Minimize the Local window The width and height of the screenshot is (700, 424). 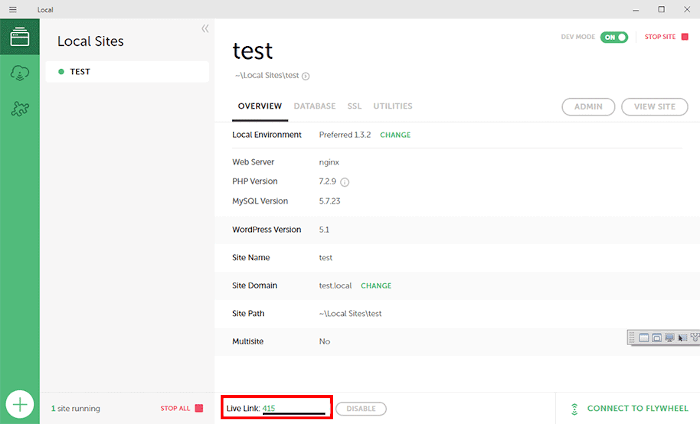pos(636,9)
